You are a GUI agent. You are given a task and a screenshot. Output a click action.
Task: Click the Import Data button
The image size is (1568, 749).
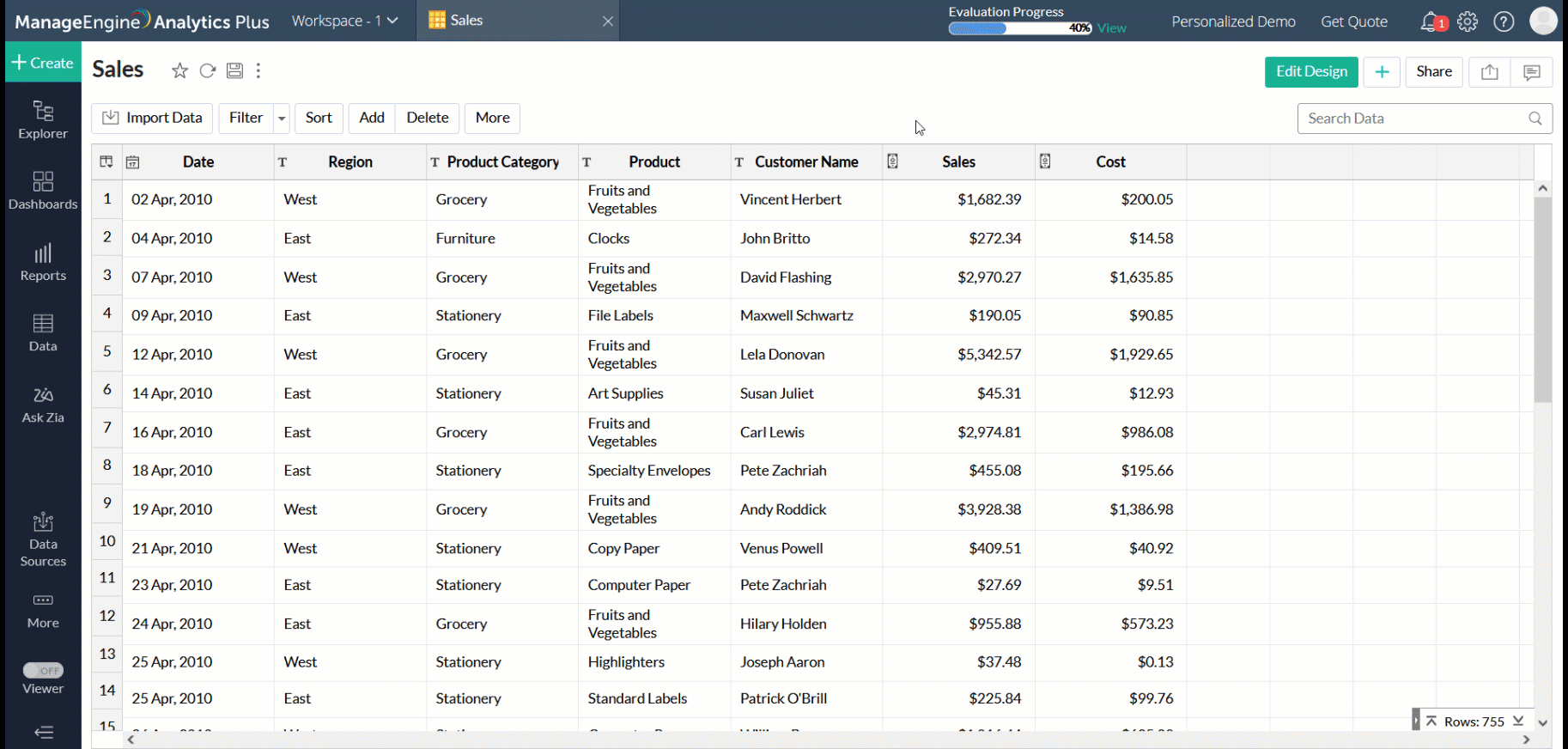[153, 119]
